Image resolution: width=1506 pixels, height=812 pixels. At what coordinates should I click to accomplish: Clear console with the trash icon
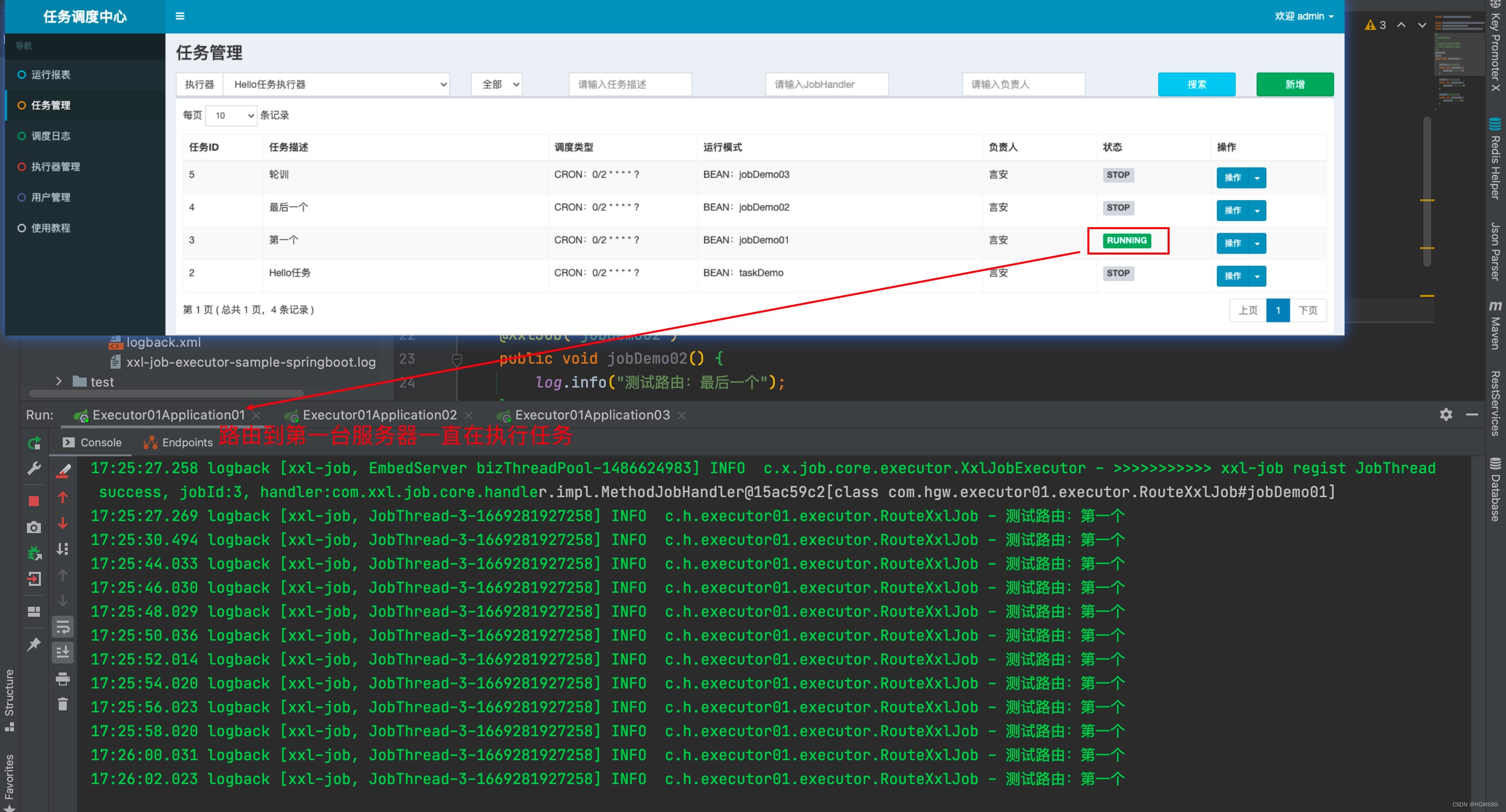click(x=63, y=704)
